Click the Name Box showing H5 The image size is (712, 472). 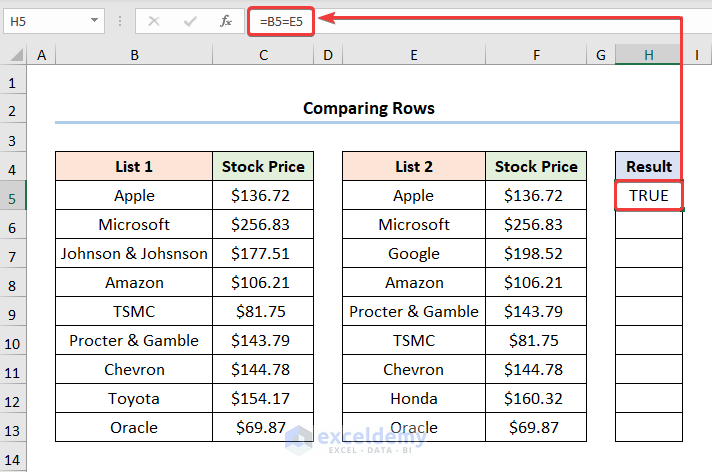coord(45,20)
